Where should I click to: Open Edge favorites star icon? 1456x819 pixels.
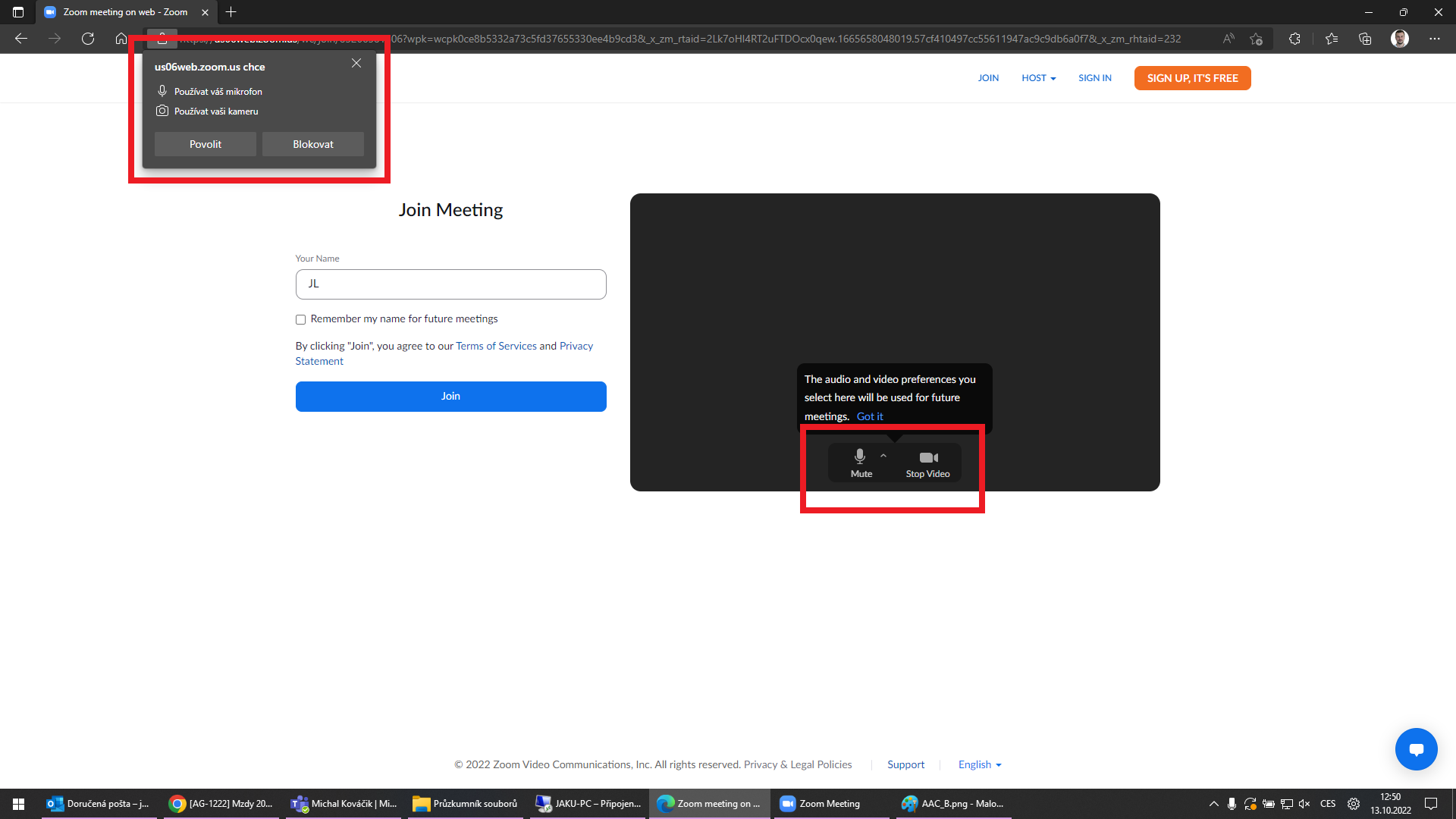pyautogui.click(x=1331, y=39)
